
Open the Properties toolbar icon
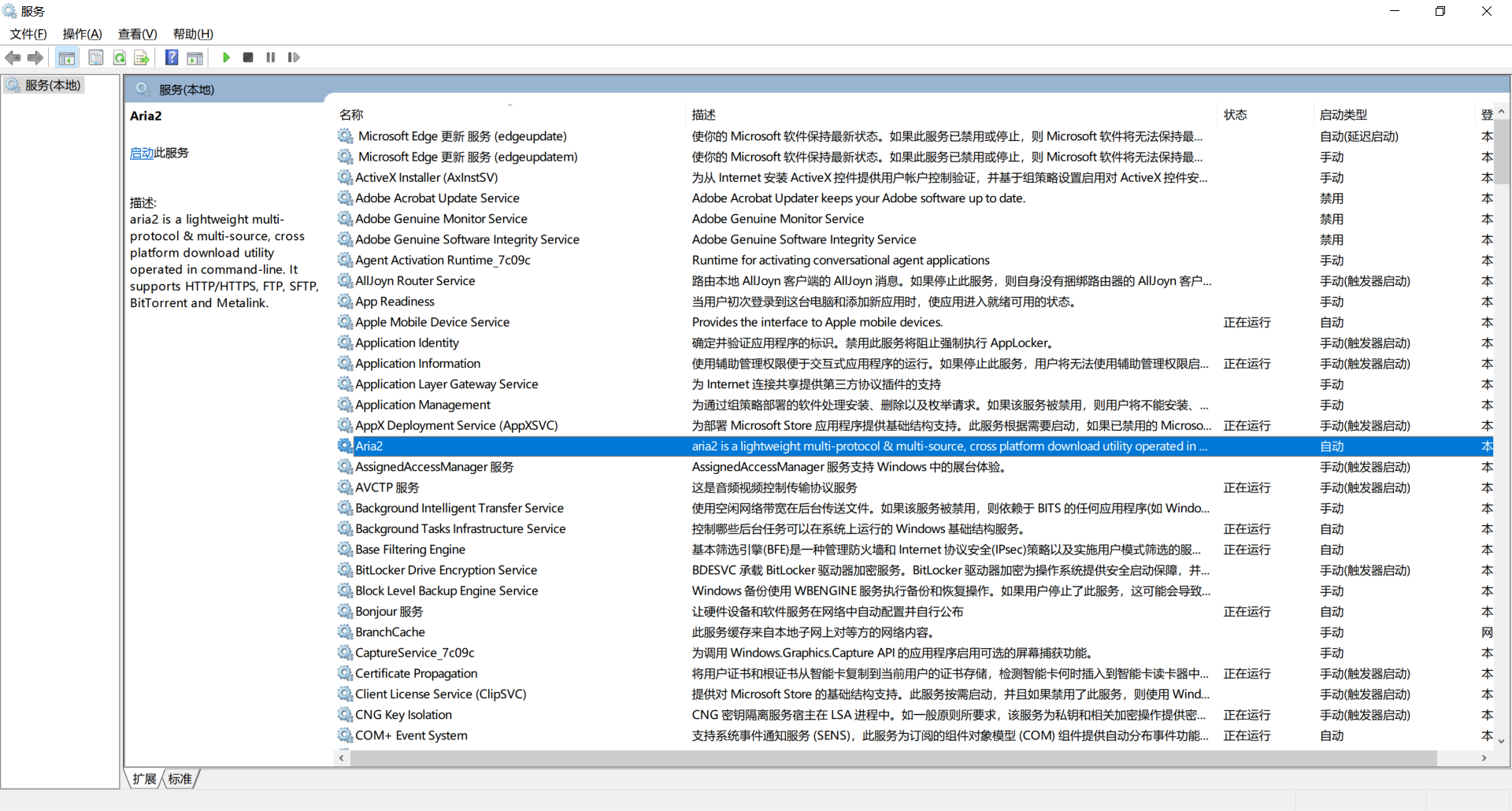click(96, 57)
